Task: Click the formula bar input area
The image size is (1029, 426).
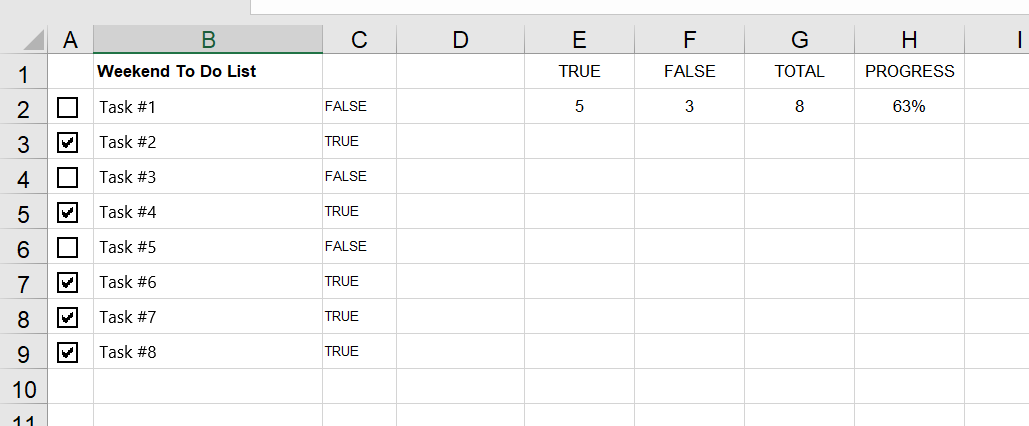Action: (639, 7)
